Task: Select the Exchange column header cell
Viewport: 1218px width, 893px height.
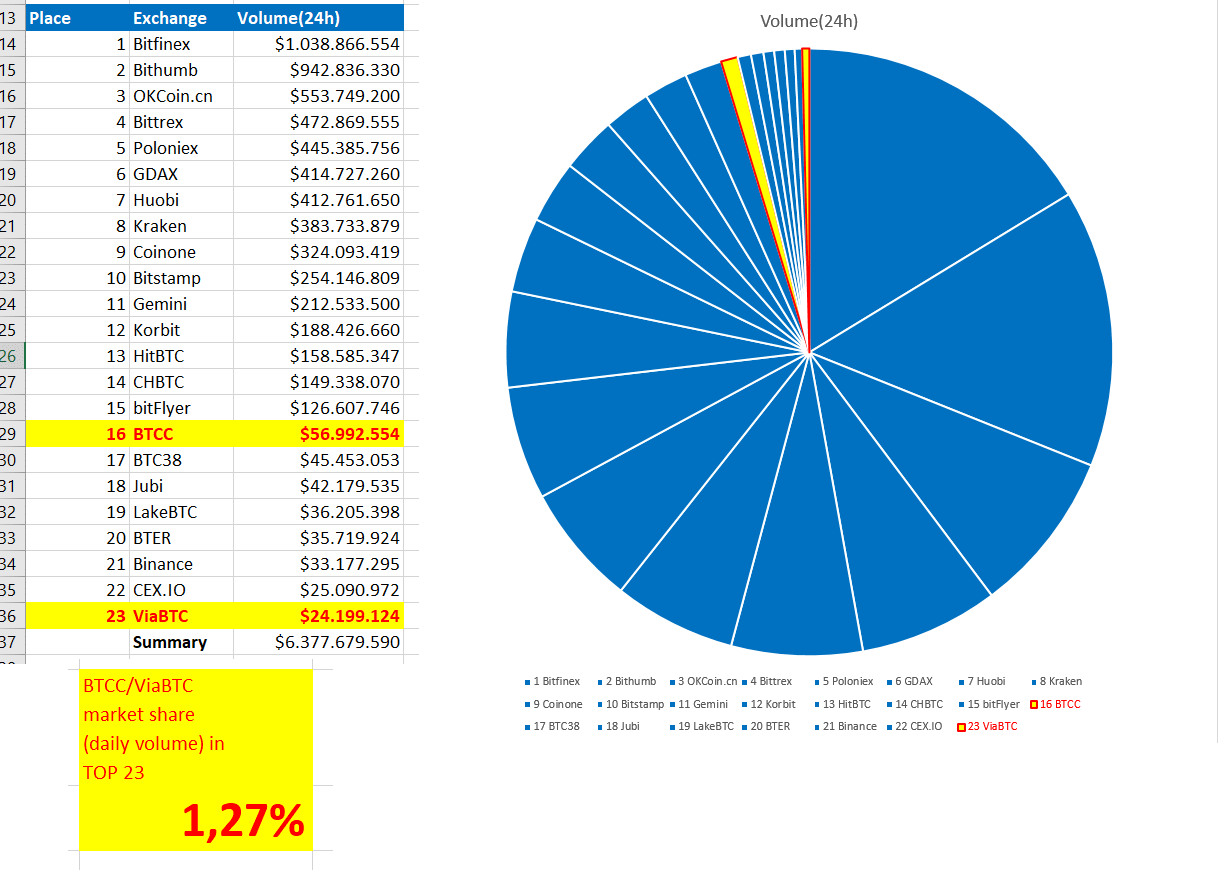Action: click(x=181, y=18)
